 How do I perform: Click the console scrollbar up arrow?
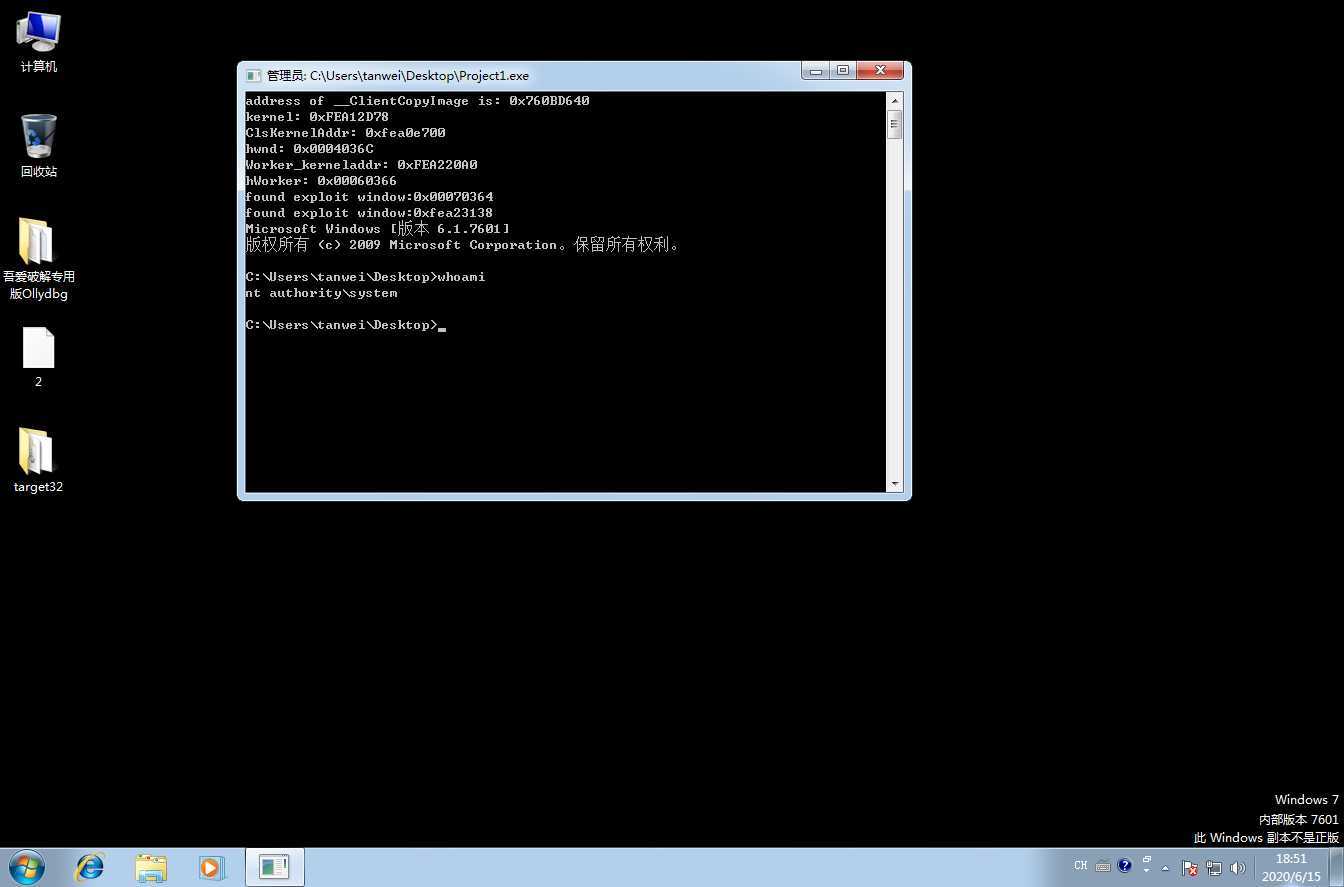894,101
